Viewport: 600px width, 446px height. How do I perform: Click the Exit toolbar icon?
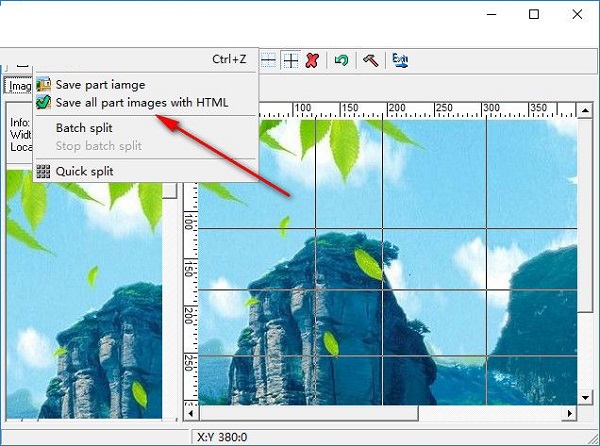pyautogui.click(x=400, y=60)
